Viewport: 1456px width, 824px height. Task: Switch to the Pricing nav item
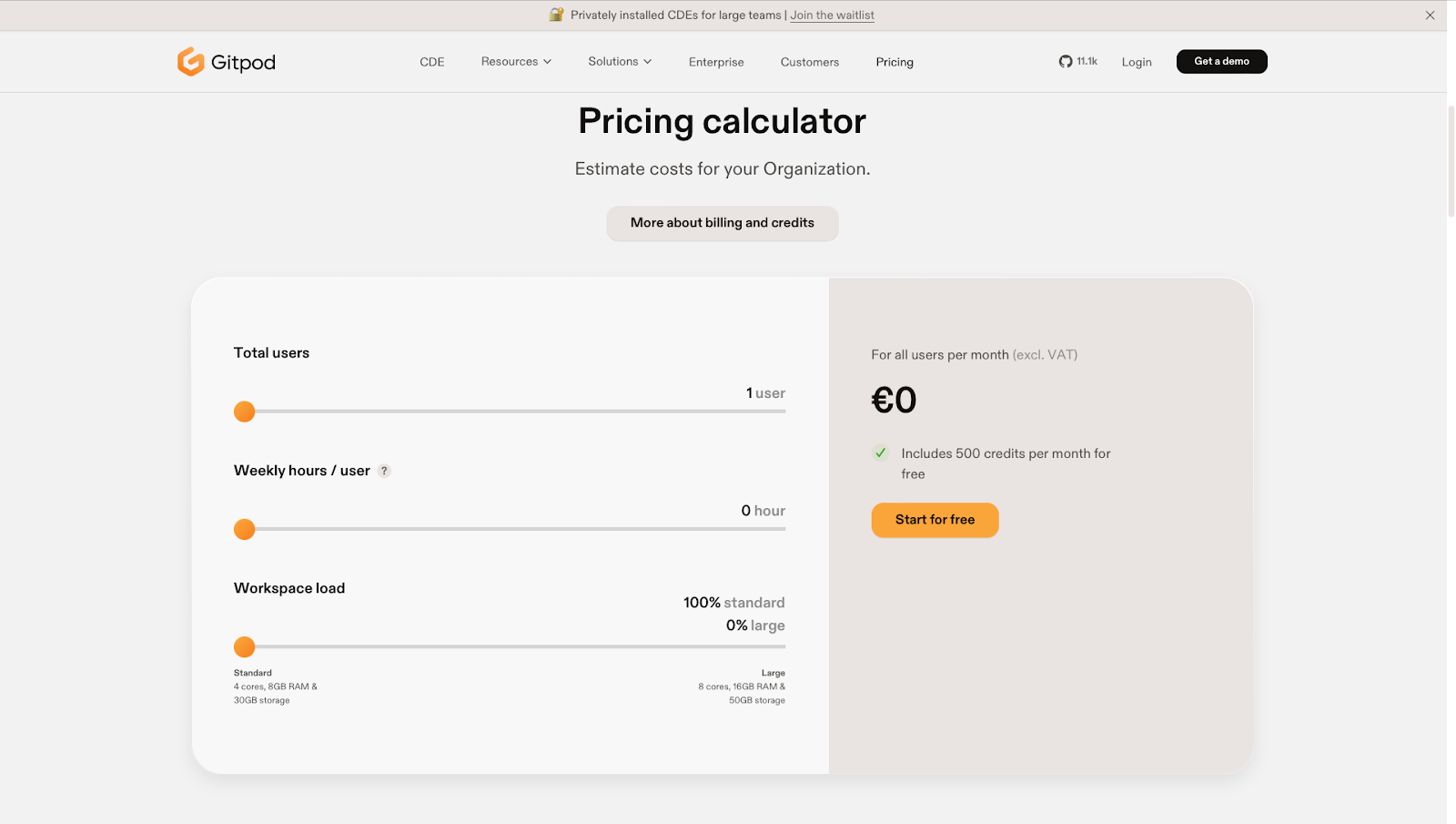pos(895,61)
